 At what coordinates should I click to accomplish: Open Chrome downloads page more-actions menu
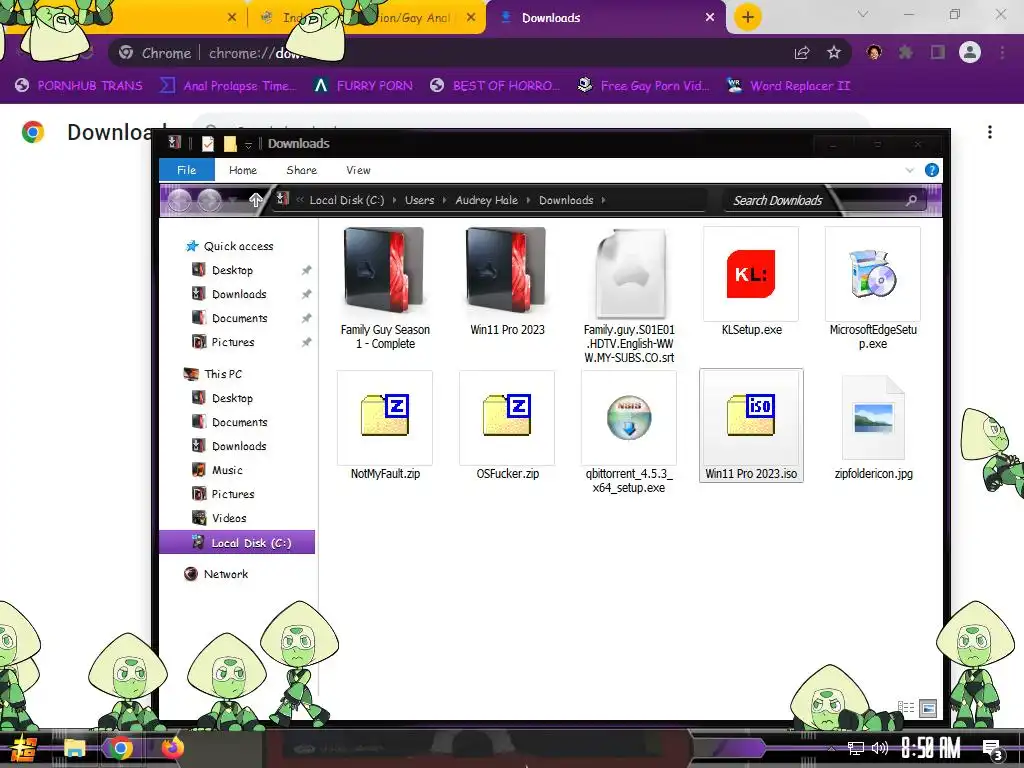click(990, 132)
